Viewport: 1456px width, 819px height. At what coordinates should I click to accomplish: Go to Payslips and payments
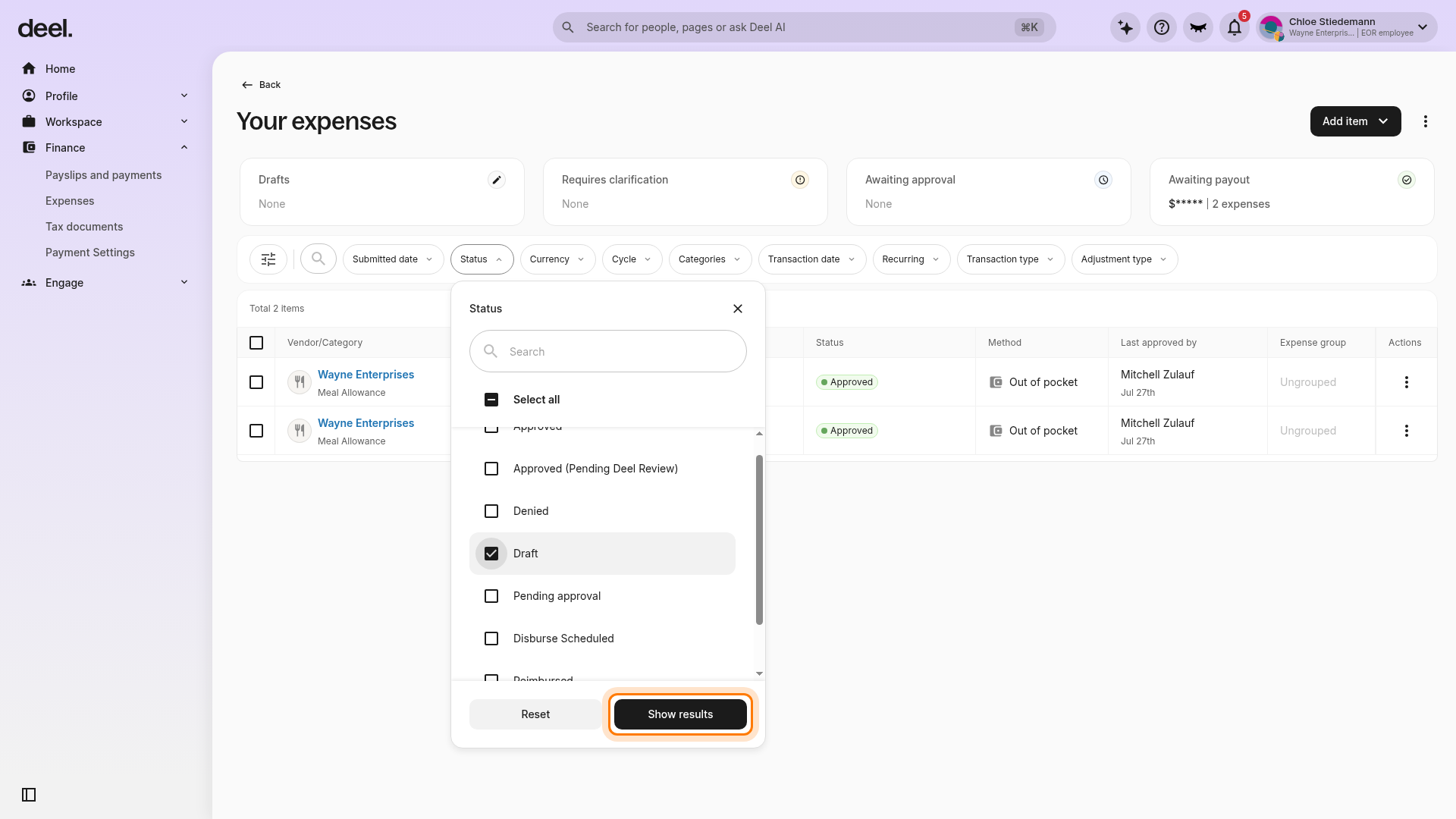[103, 175]
